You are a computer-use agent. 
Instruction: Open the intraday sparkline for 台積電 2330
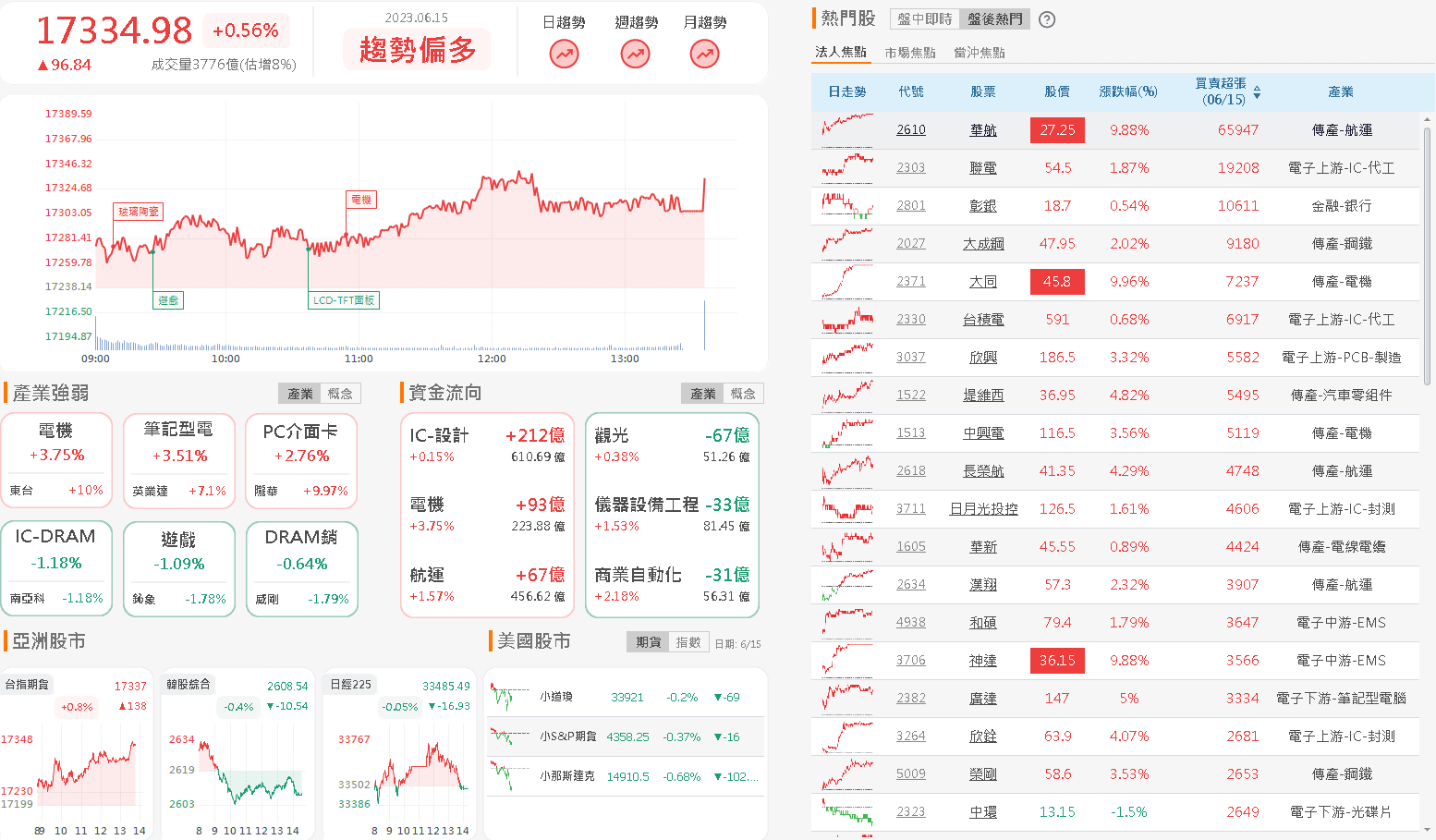847,319
